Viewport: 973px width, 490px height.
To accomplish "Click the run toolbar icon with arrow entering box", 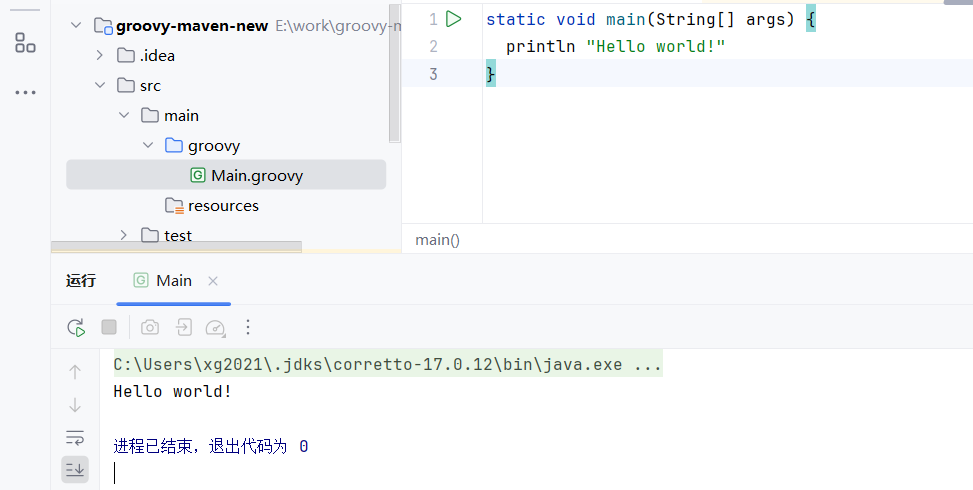I will pos(183,327).
